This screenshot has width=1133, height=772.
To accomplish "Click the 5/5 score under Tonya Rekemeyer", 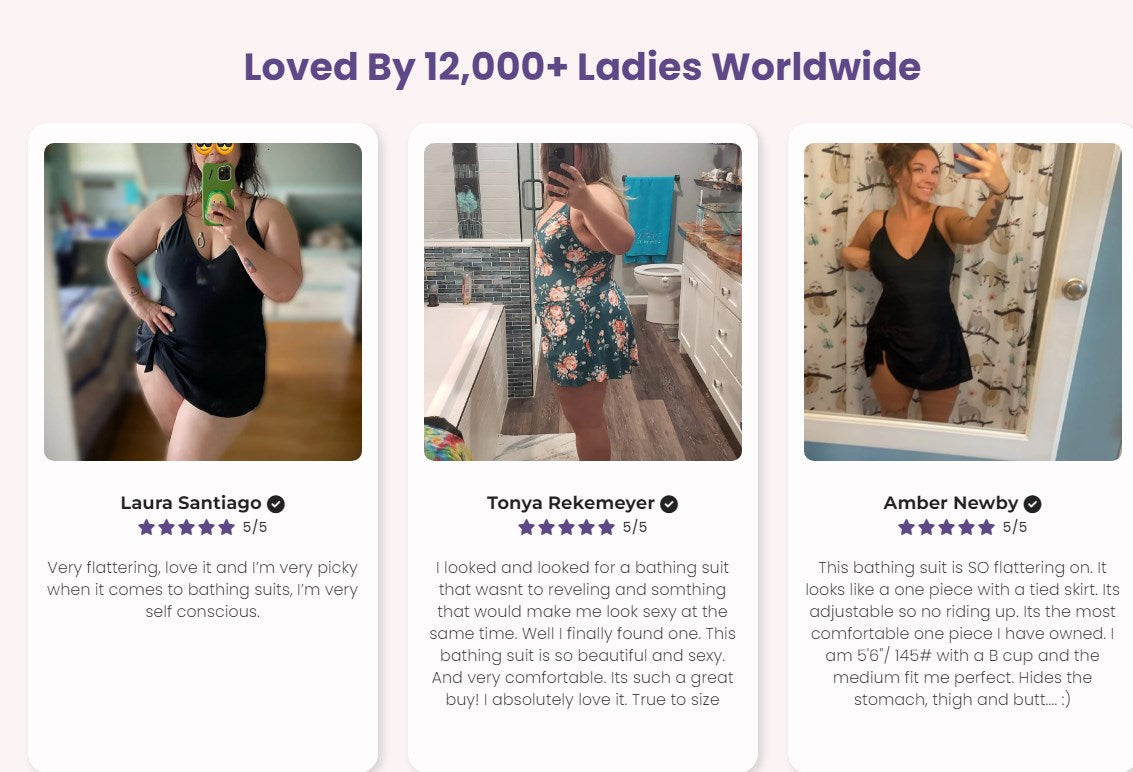I will click(635, 527).
